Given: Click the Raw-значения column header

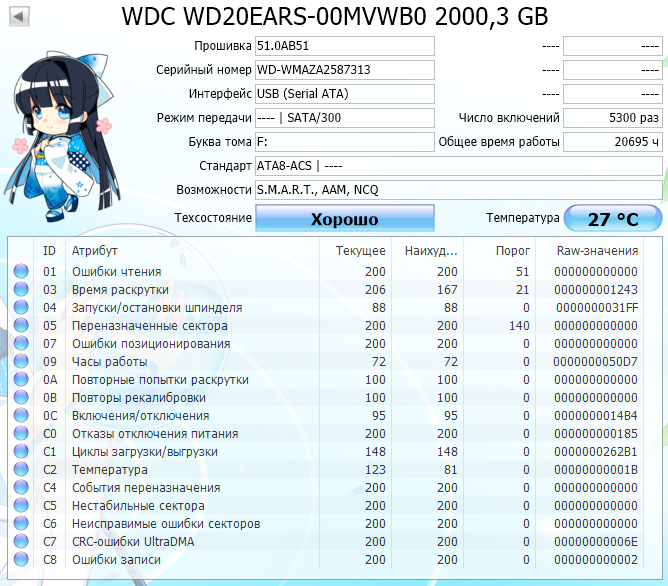Looking at the screenshot, I should pyautogui.click(x=597, y=251).
